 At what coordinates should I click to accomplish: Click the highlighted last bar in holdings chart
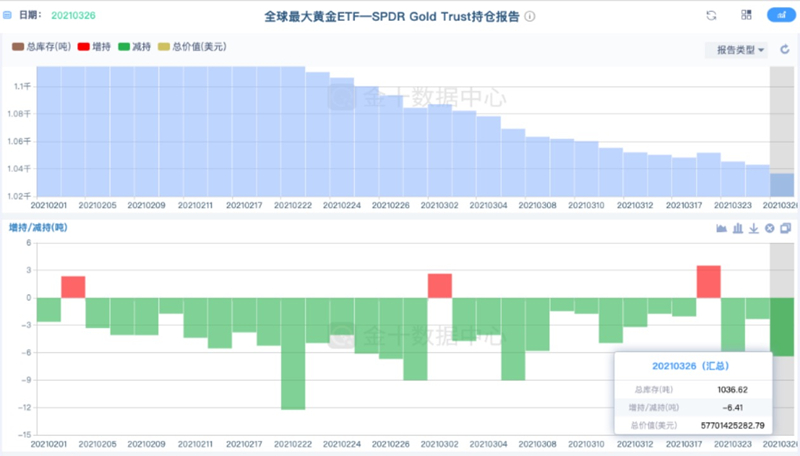(782, 185)
